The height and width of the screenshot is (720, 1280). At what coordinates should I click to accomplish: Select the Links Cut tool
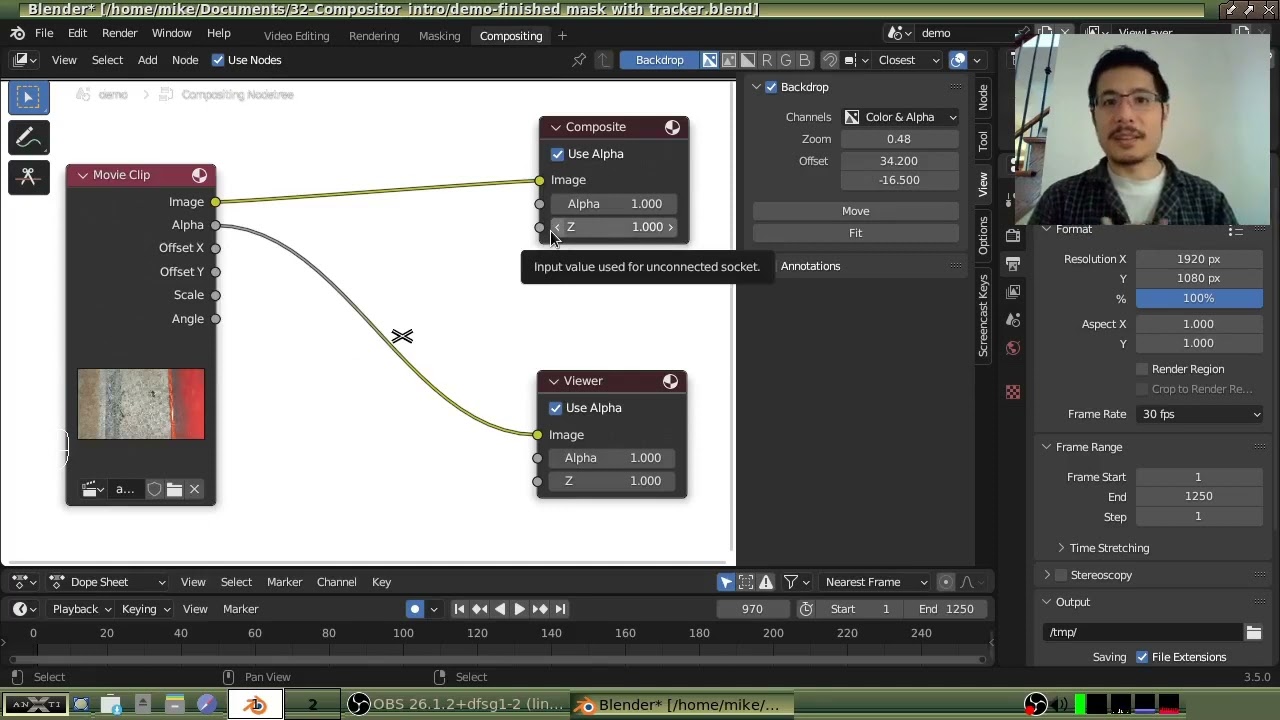[x=28, y=176]
